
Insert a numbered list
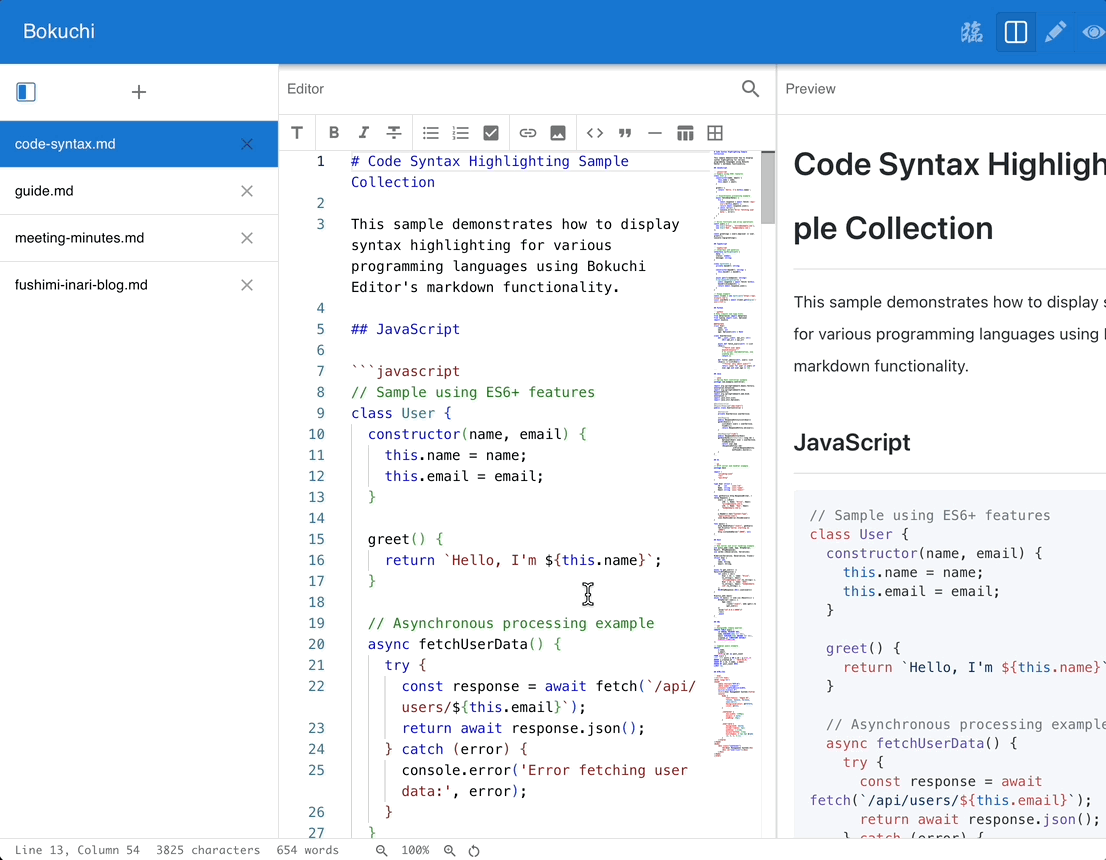(x=461, y=133)
